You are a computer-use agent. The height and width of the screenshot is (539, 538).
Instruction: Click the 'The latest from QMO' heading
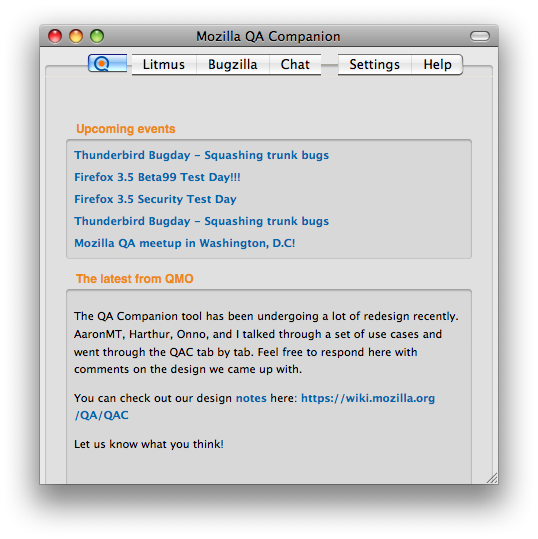click(135, 279)
